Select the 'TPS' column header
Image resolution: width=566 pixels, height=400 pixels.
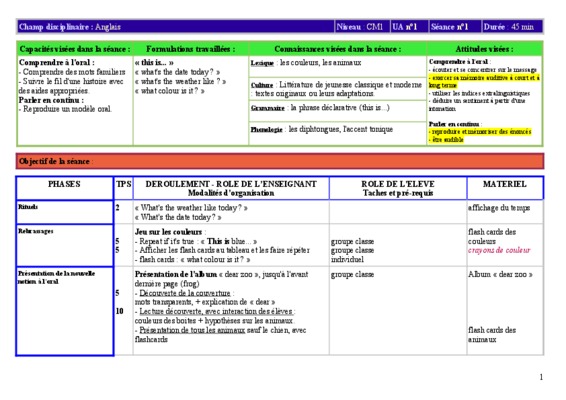123,188
